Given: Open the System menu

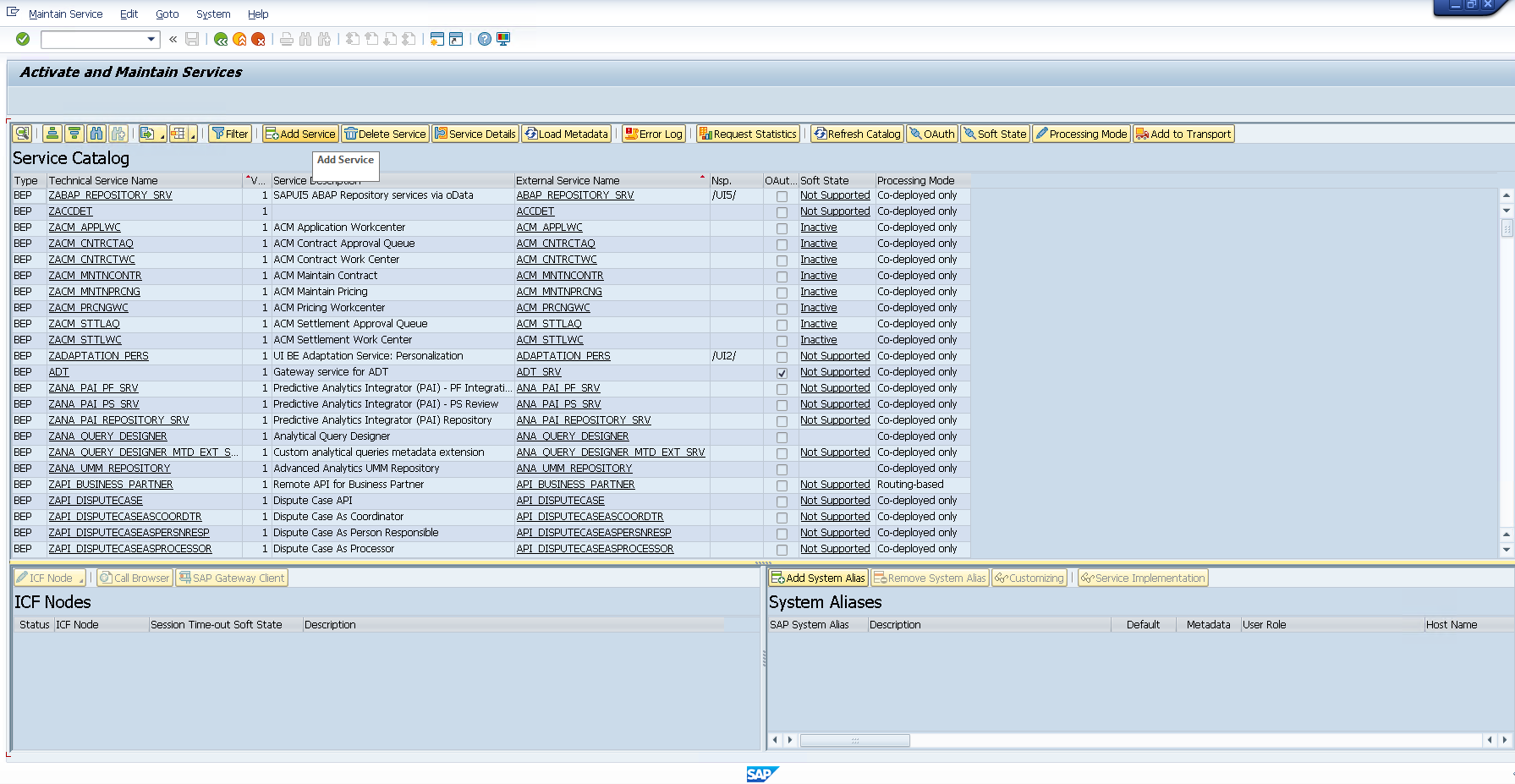Looking at the screenshot, I should [x=213, y=14].
